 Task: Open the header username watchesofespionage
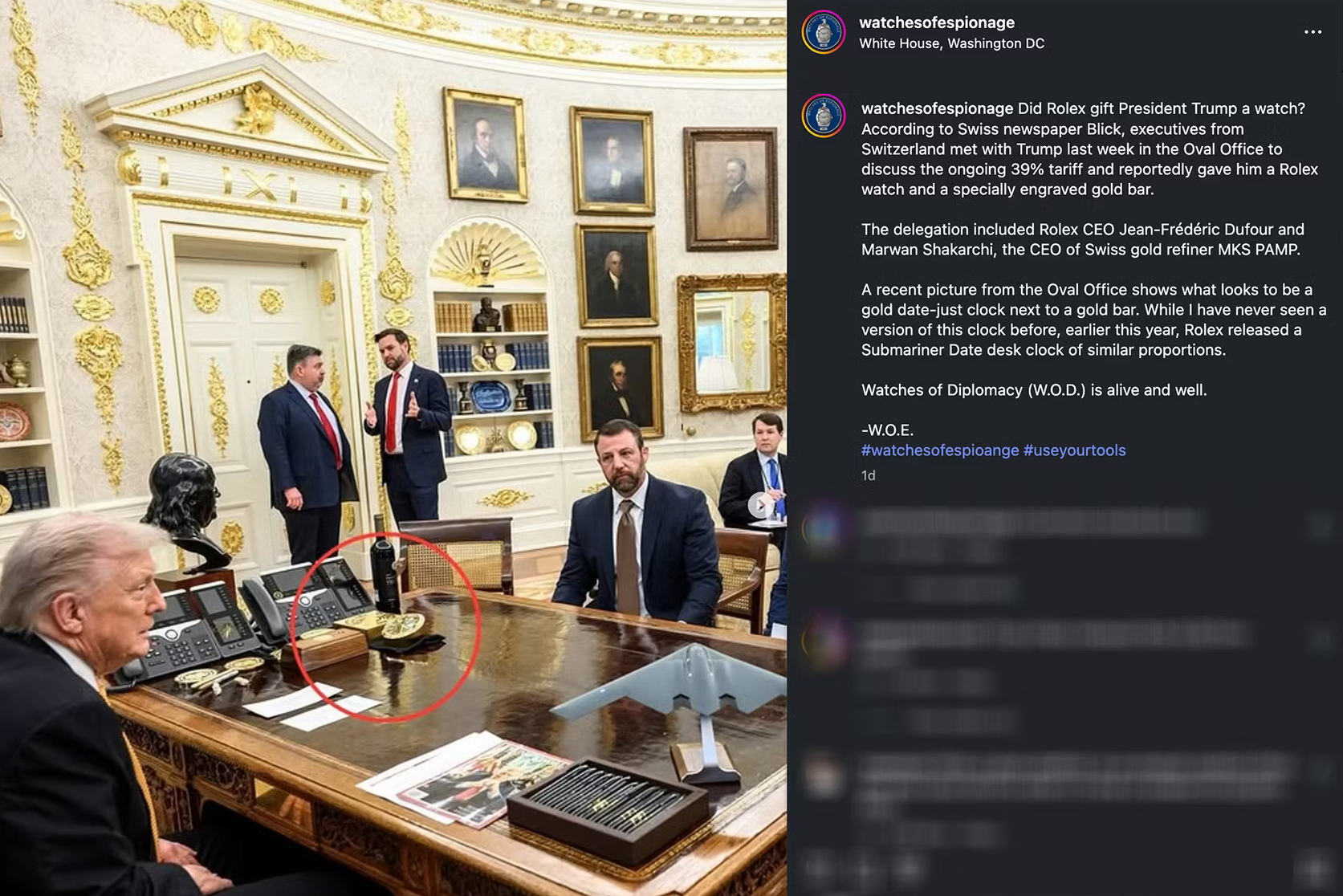(x=936, y=22)
